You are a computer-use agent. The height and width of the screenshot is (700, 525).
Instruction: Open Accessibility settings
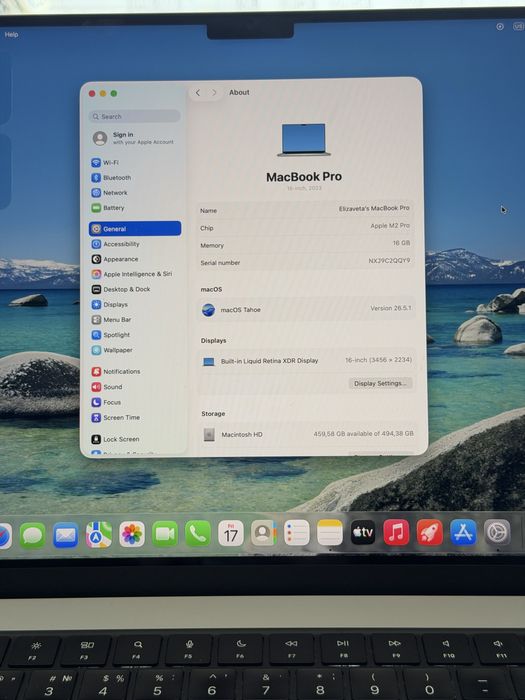click(115, 244)
